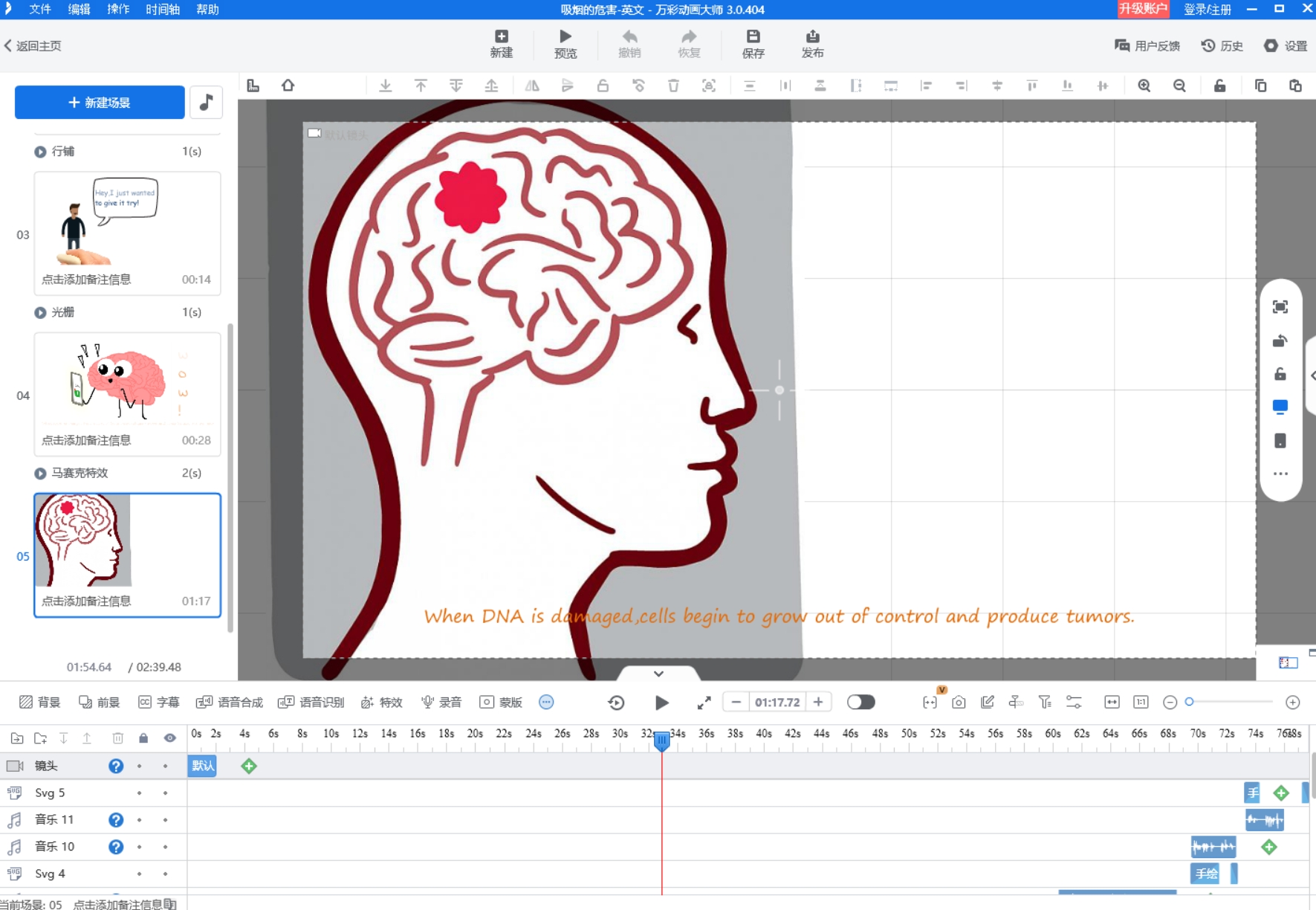Click the 新建场景 button
Screen dimensions: 1316x910
click(100, 102)
